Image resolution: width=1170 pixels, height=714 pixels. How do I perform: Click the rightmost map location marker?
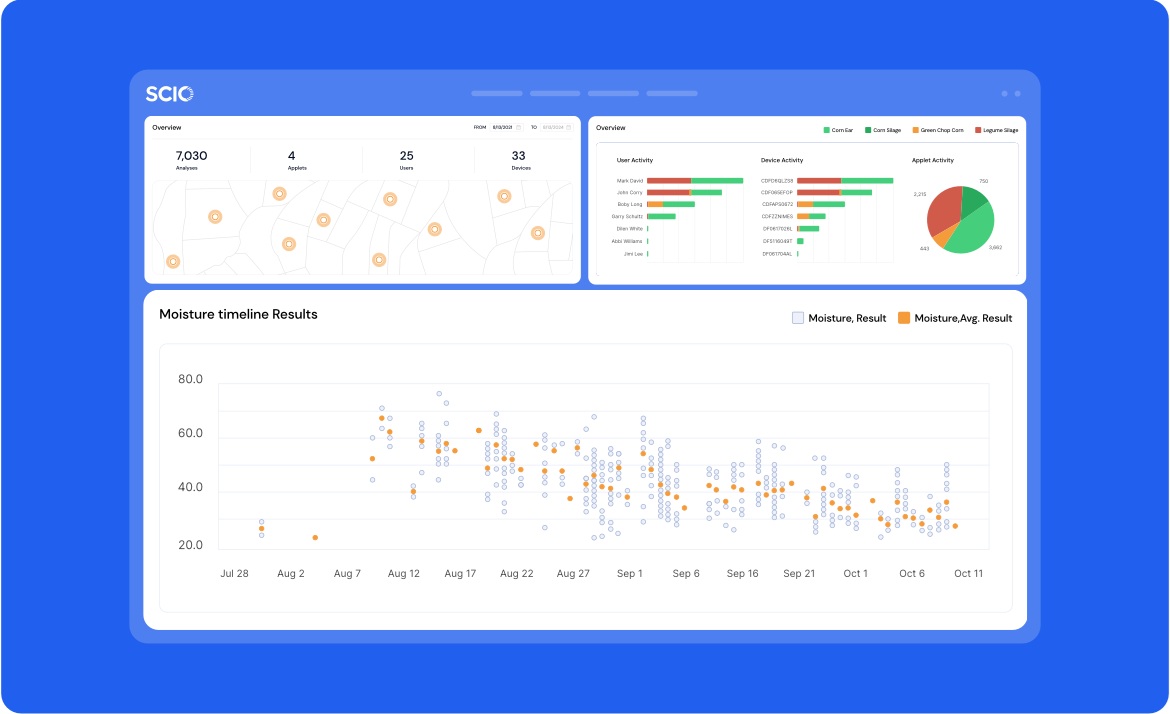[537, 233]
